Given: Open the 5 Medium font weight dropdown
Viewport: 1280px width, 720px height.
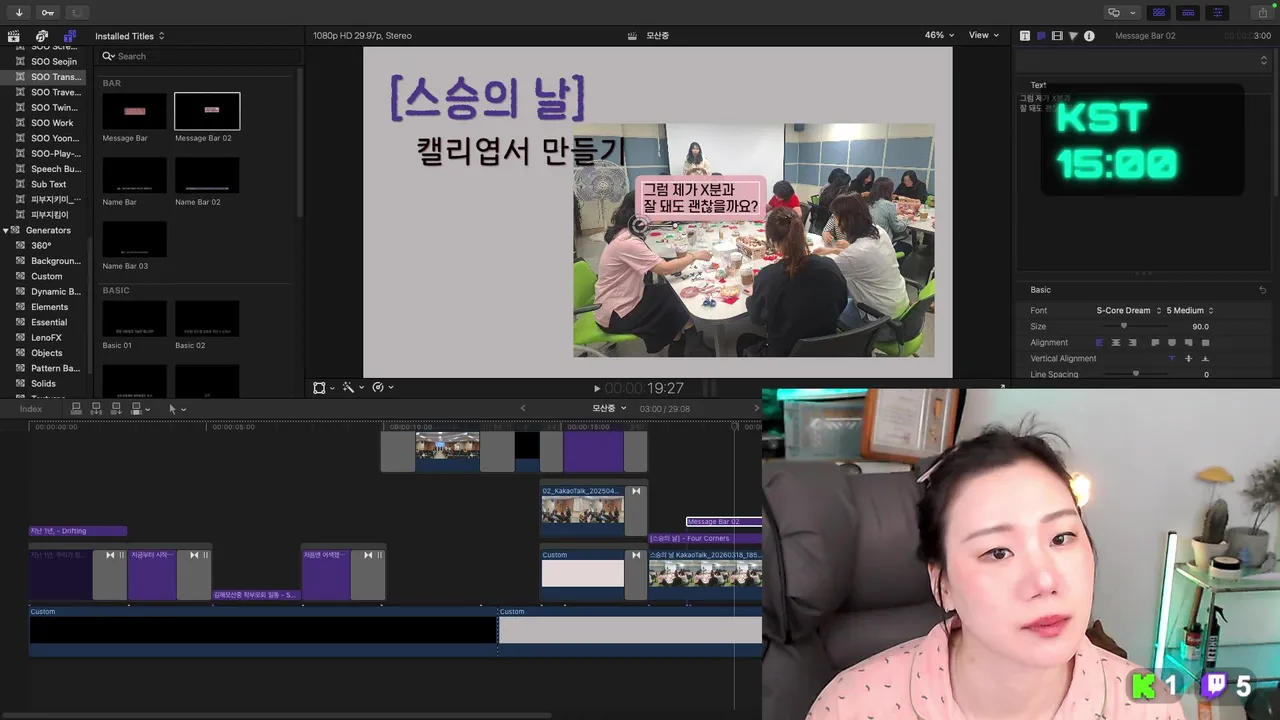Looking at the screenshot, I should click(x=1190, y=311).
